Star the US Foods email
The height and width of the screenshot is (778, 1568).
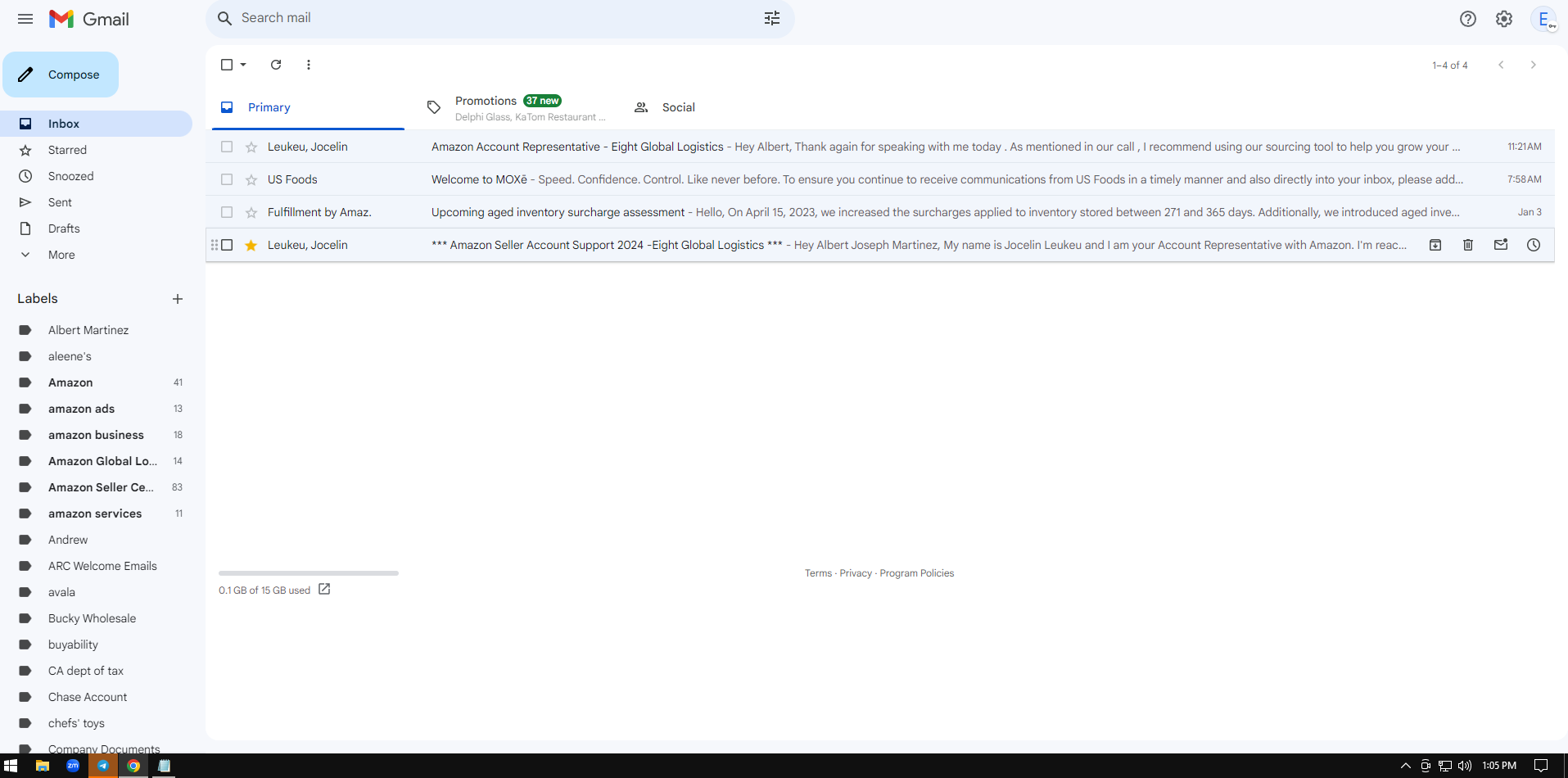(x=251, y=179)
